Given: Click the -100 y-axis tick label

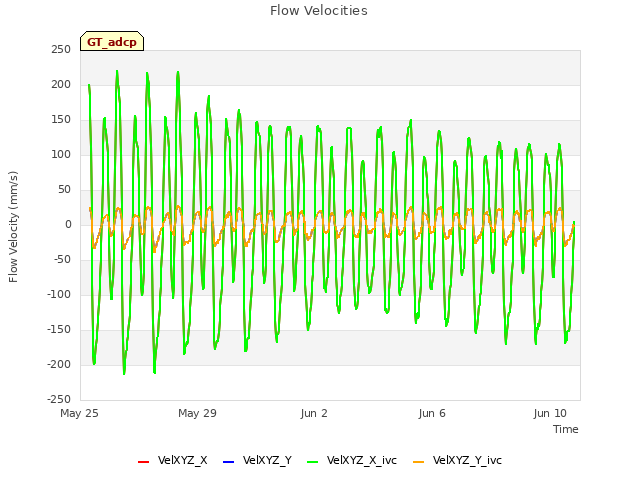Looking at the screenshot, I should 59,295.
